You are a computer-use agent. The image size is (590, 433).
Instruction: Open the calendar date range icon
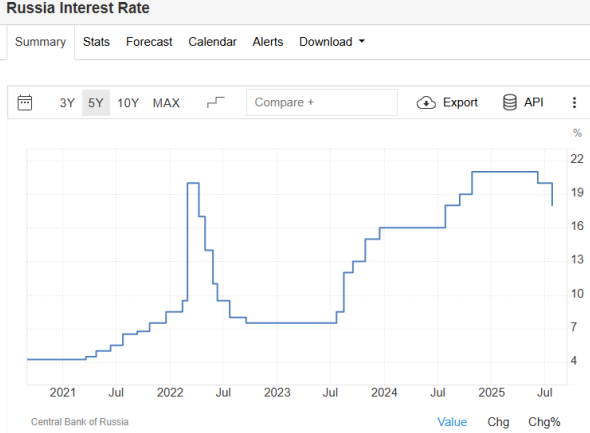point(25,103)
